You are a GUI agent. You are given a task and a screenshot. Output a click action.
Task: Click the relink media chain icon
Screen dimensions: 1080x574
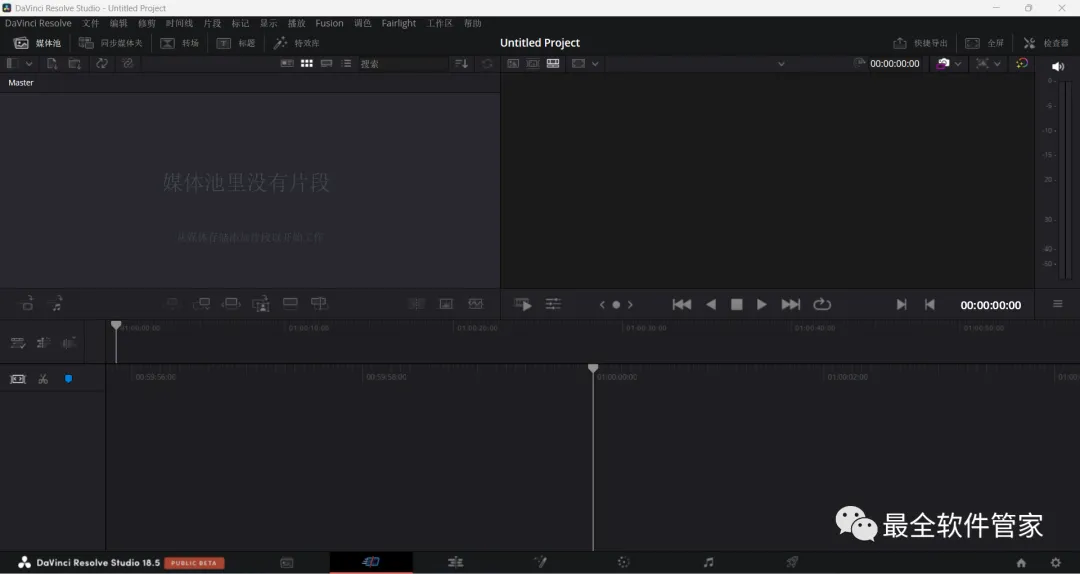point(127,63)
